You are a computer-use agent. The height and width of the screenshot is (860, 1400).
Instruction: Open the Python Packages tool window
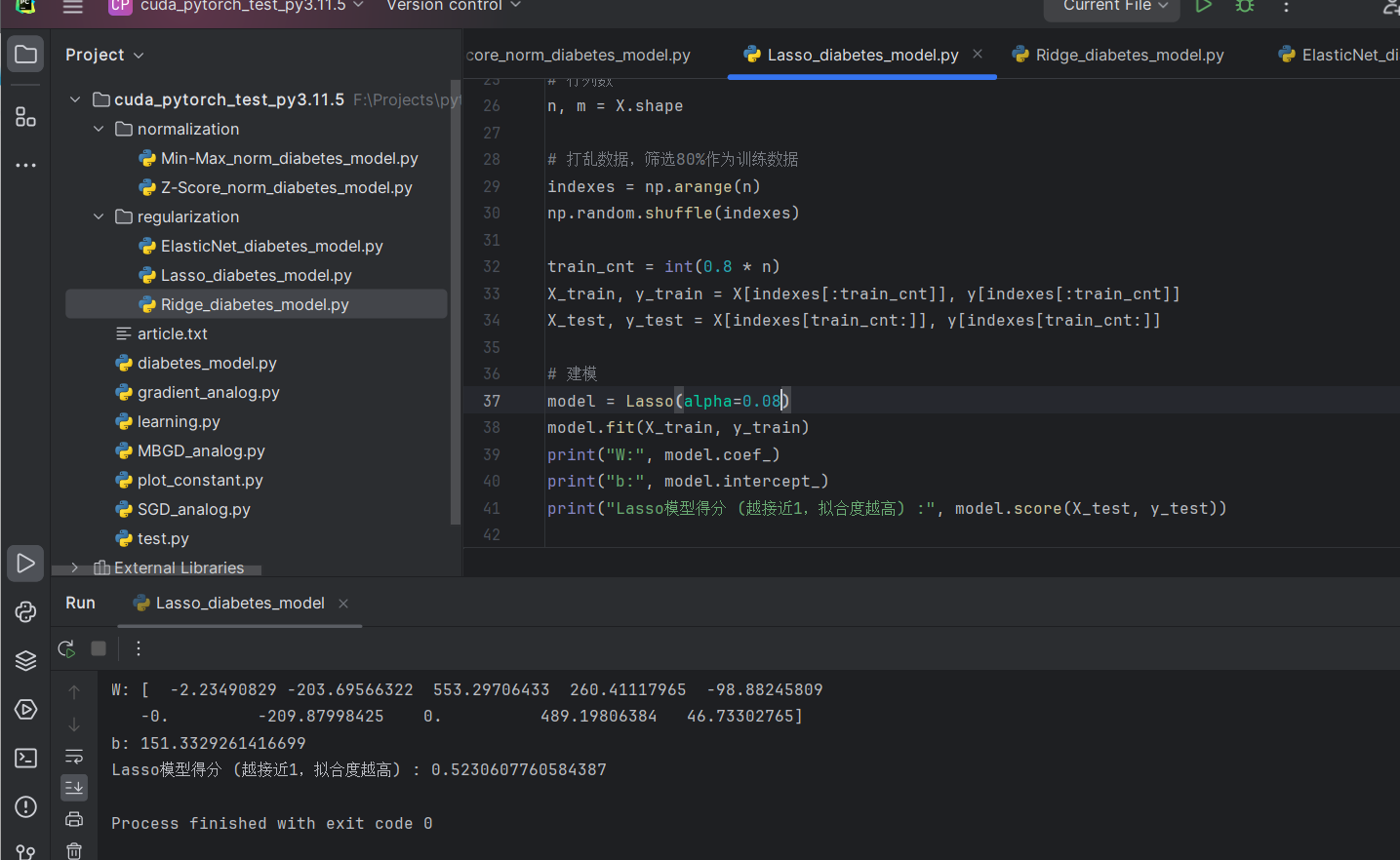[25, 612]
